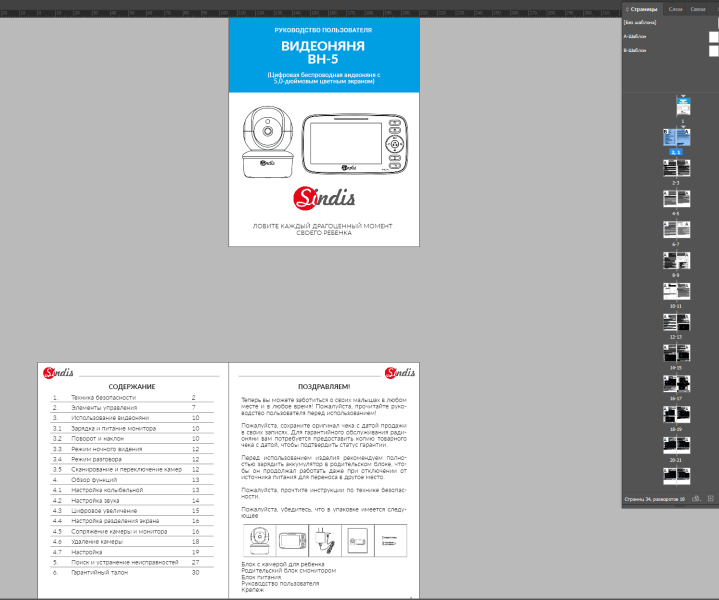Click contents row Поиск и устранение неисправностей
This screenshot has height=600, width=719.
[x=132, y=562]
